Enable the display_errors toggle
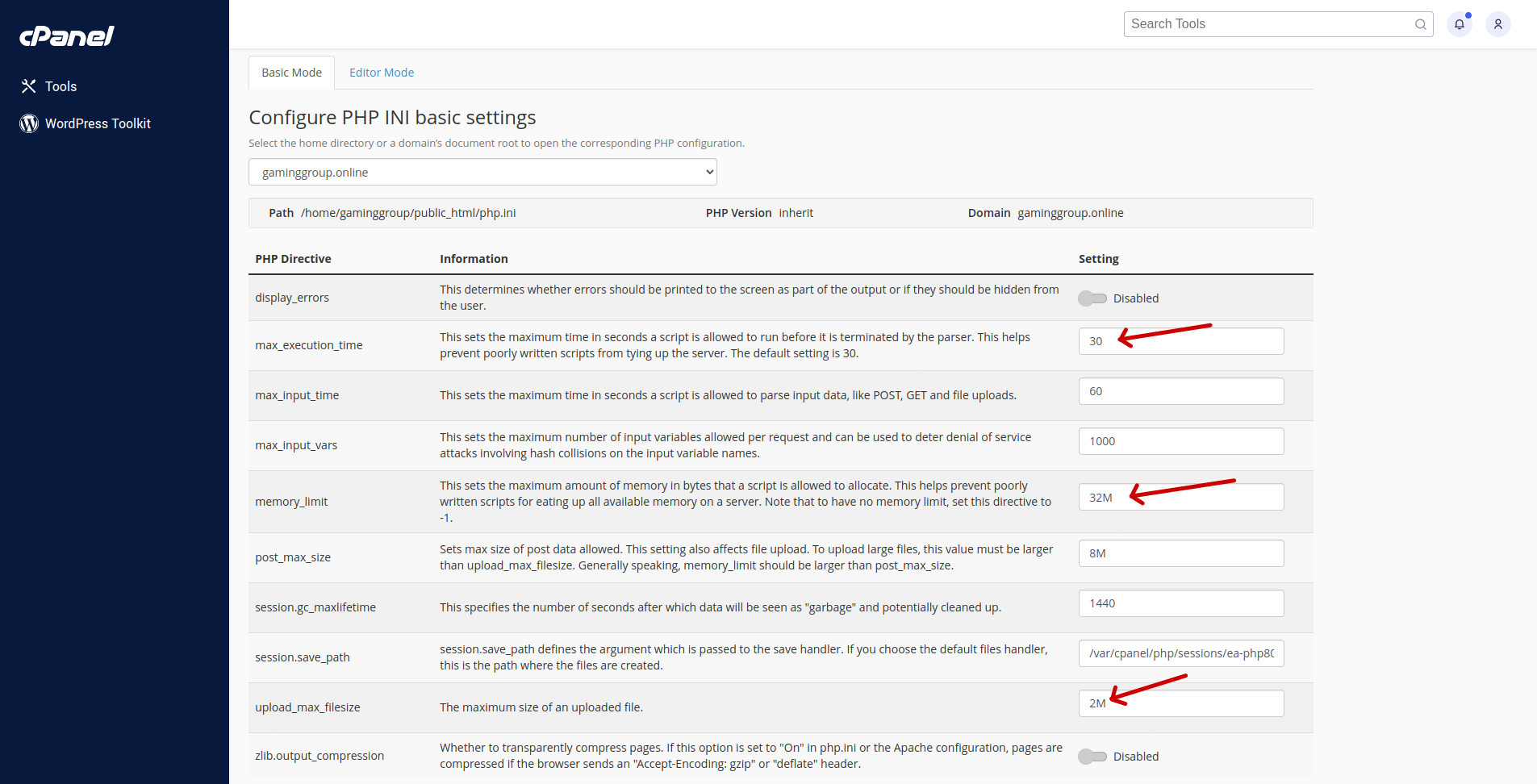This screenshot has width=1537, height=784. [1092, 298]
